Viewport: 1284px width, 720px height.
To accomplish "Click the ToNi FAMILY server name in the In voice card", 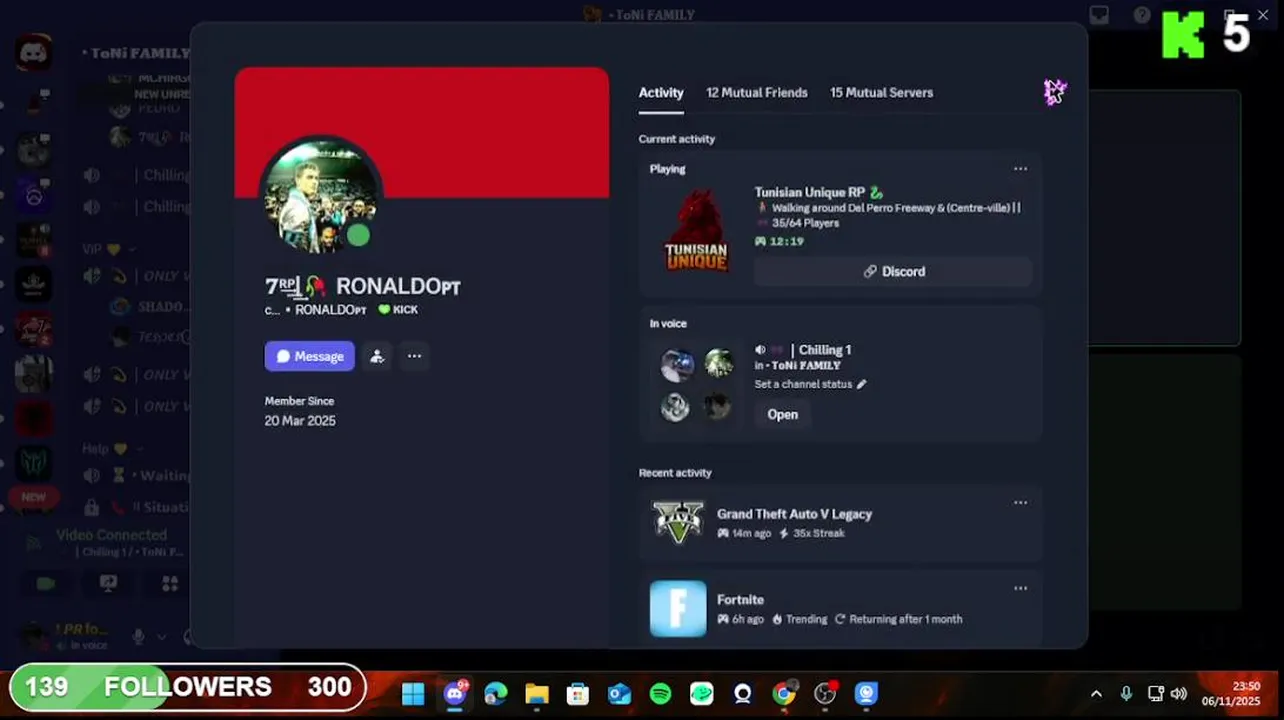I will pyautogui.click(x=806, y=366).
